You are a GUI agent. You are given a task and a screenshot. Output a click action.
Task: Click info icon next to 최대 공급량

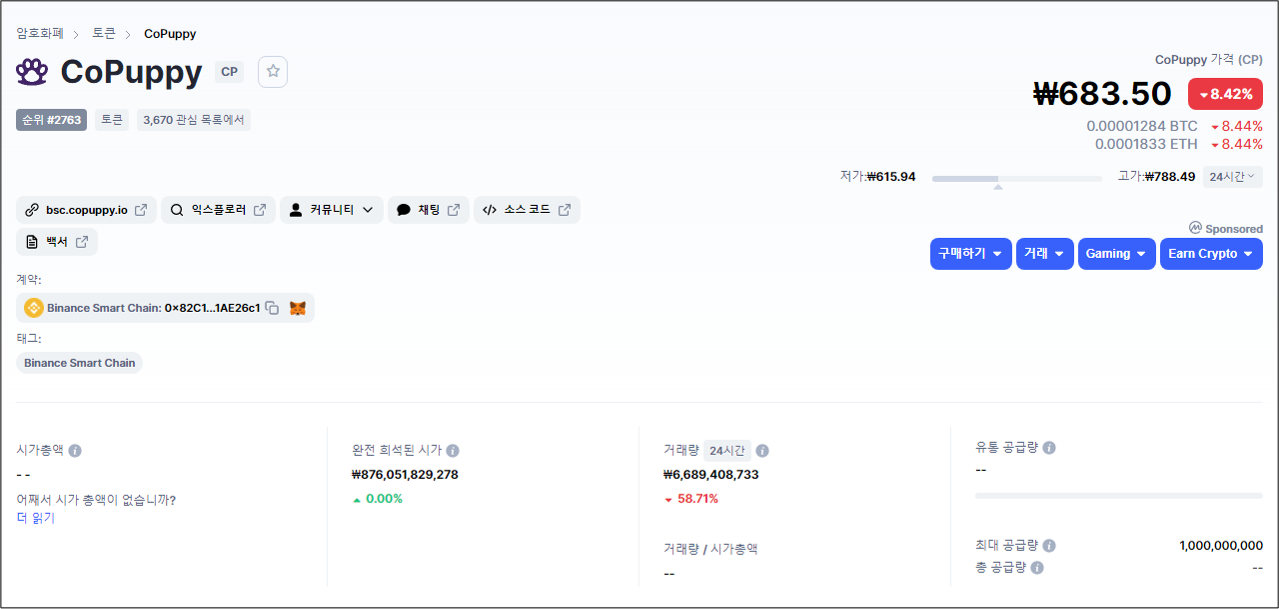[1049, 546]
